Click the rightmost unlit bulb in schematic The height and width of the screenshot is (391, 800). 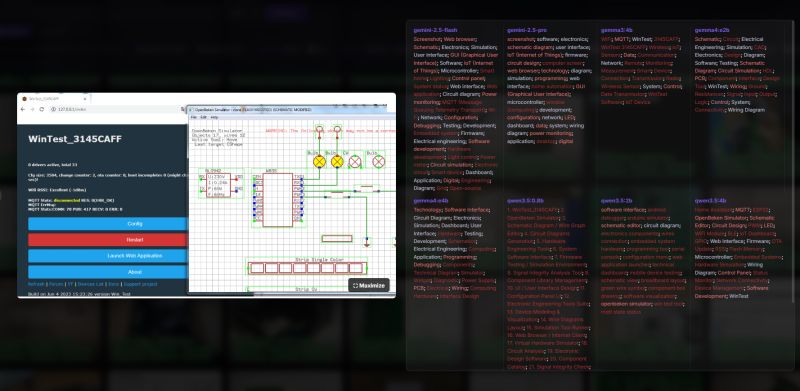[x=379, y=162]
